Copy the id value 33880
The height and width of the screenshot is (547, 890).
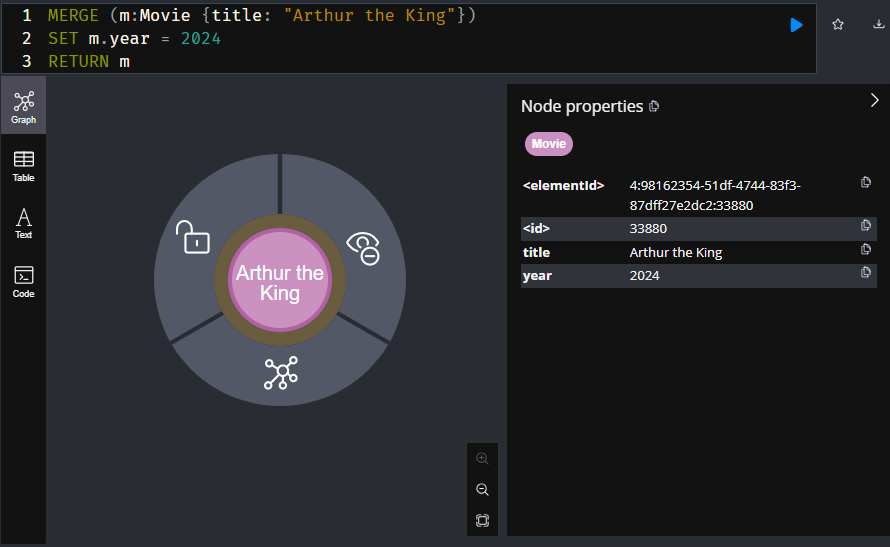[866, 225]
